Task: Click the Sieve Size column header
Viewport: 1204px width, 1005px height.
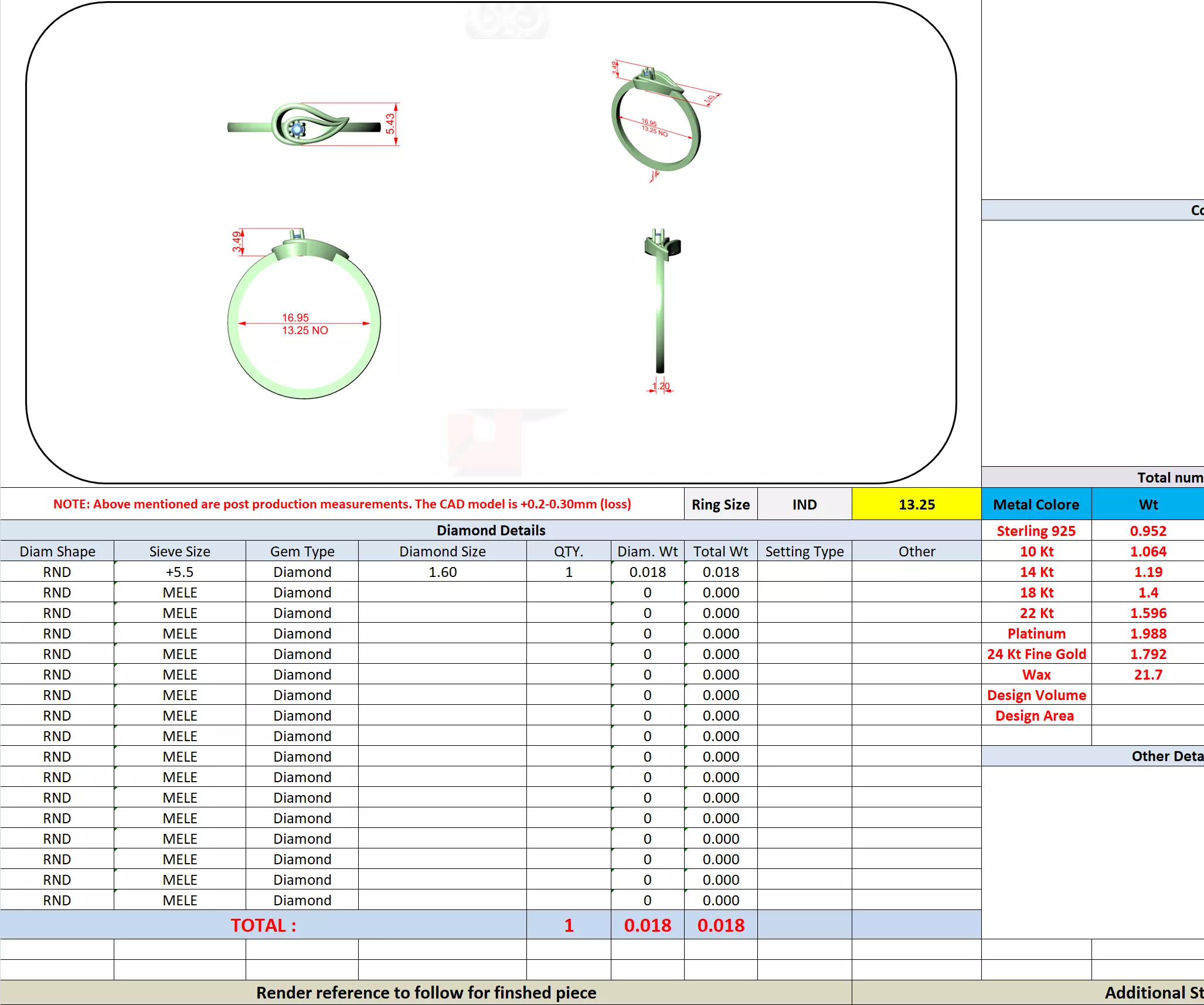Action: 179,551
